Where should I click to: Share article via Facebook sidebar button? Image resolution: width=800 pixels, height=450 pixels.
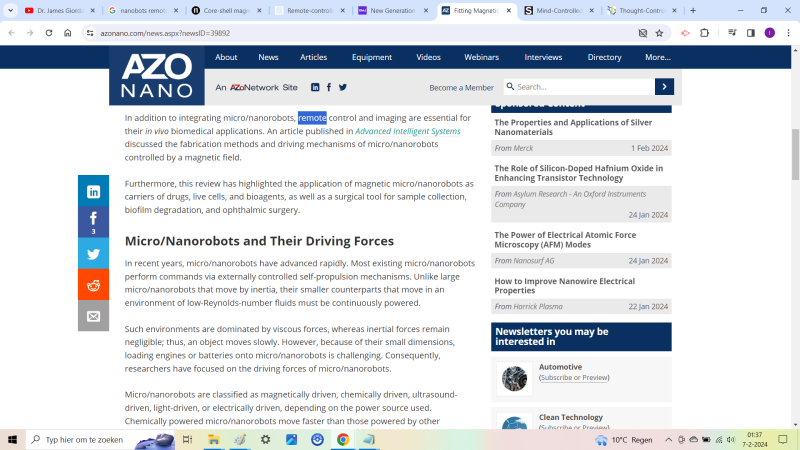coord(93,221)
